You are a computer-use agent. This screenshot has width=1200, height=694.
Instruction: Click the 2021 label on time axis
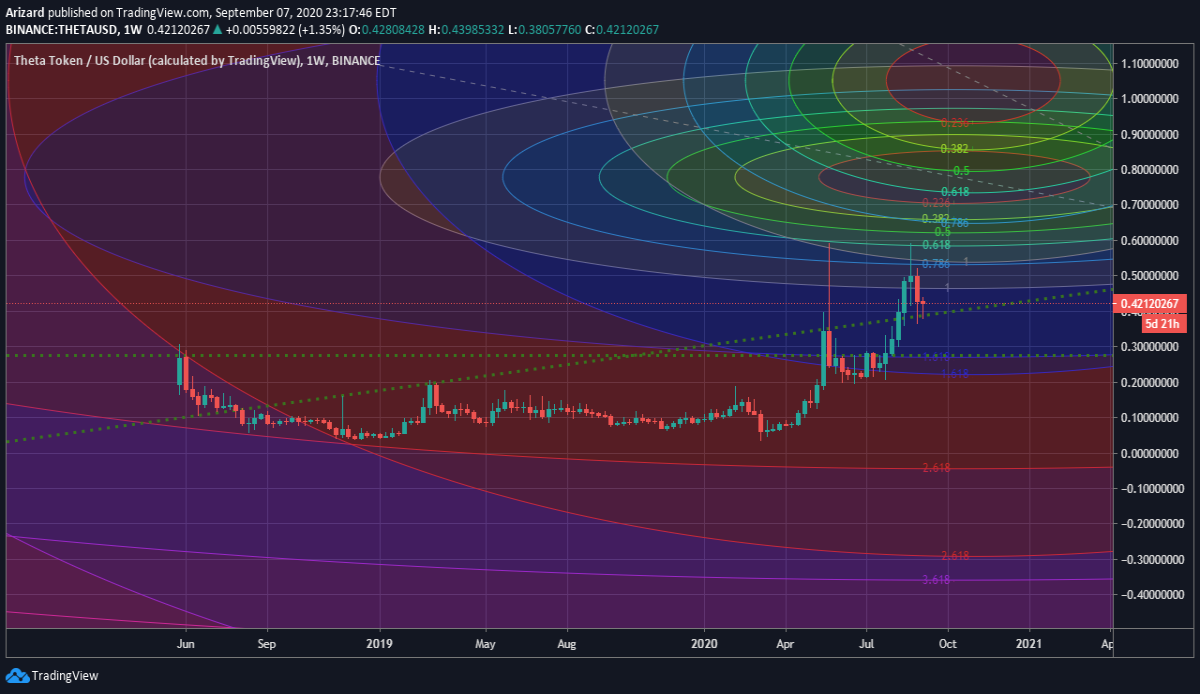[1030, 645]
